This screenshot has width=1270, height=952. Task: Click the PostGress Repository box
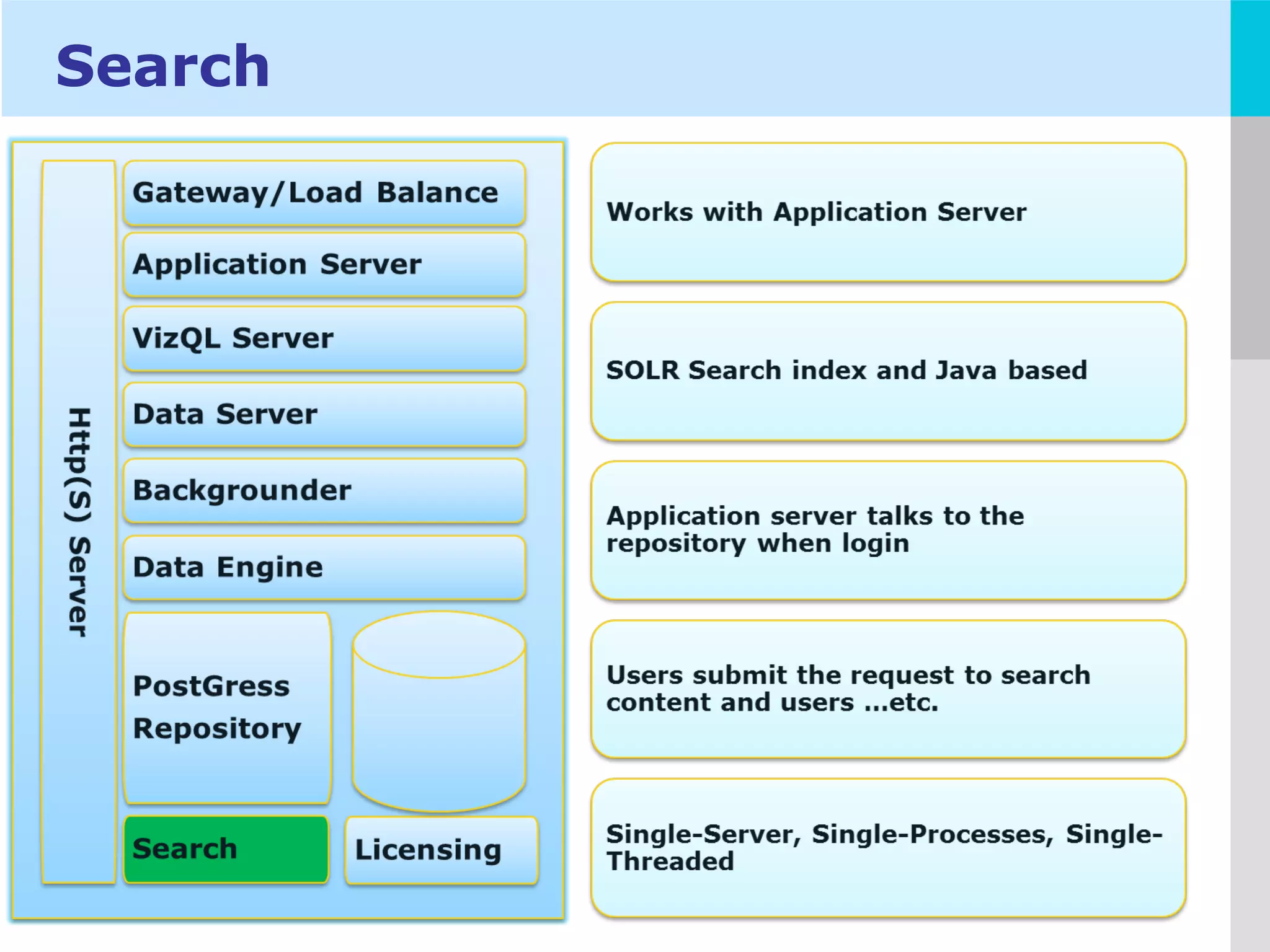pyautogui.click(x=227, y=708)
